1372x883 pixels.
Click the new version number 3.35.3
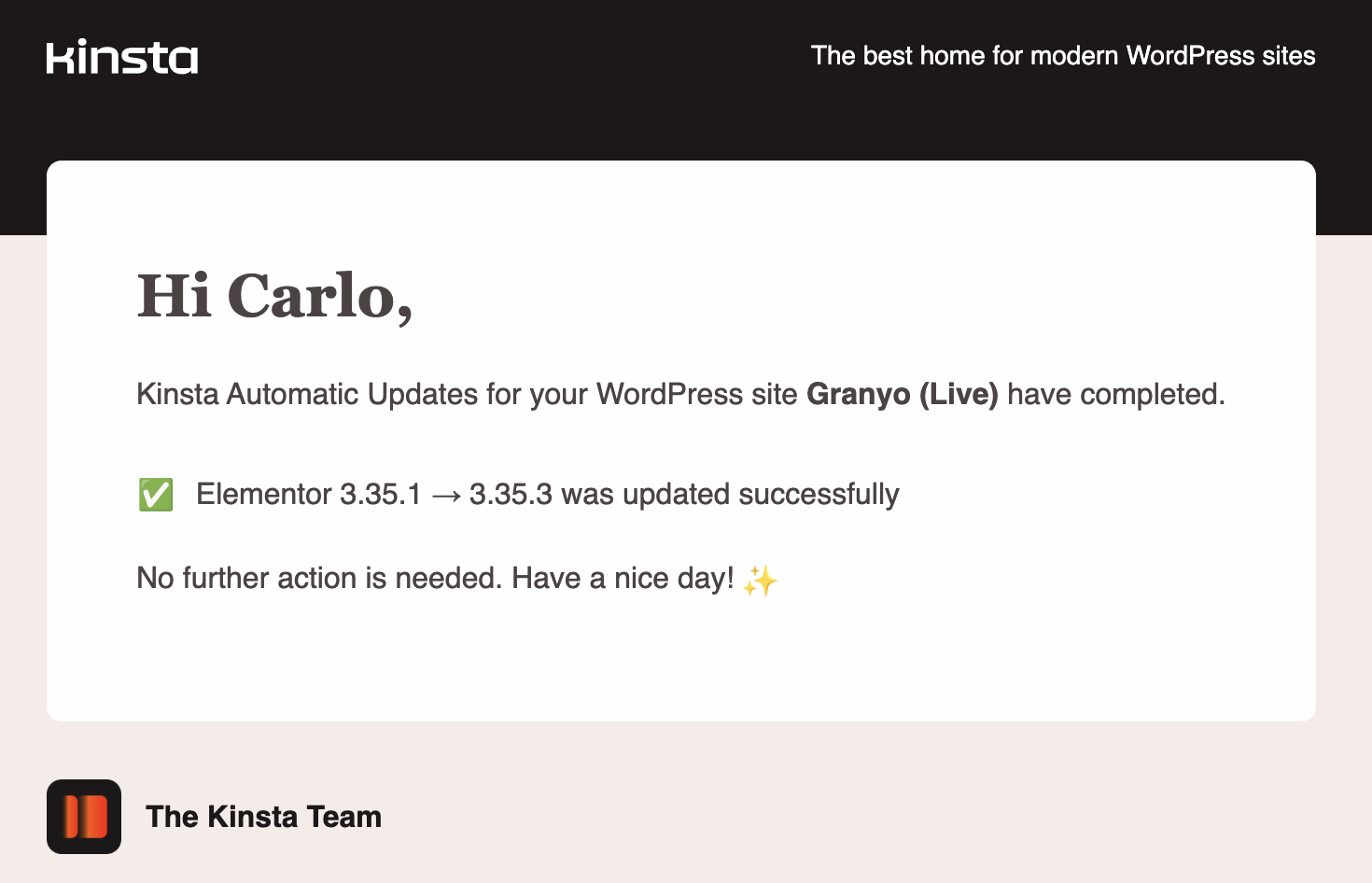(x=511, y=495)
